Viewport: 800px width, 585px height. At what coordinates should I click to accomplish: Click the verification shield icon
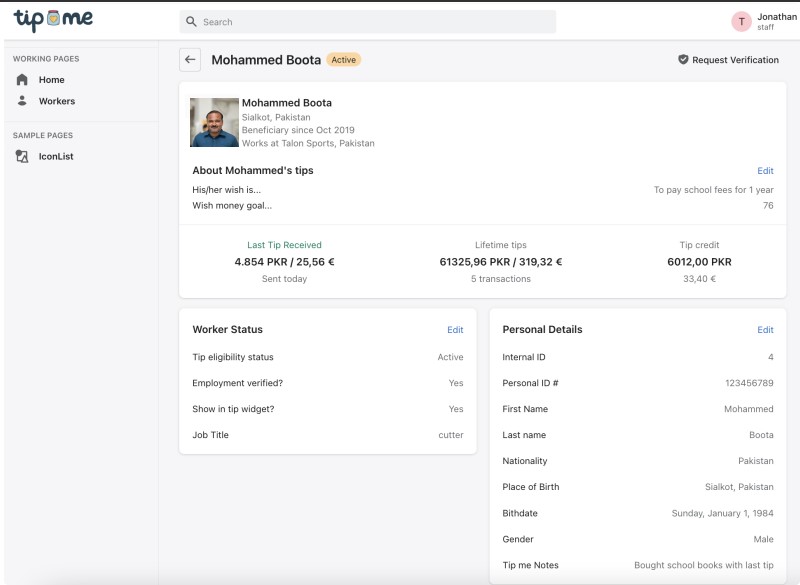coord(681,60)
